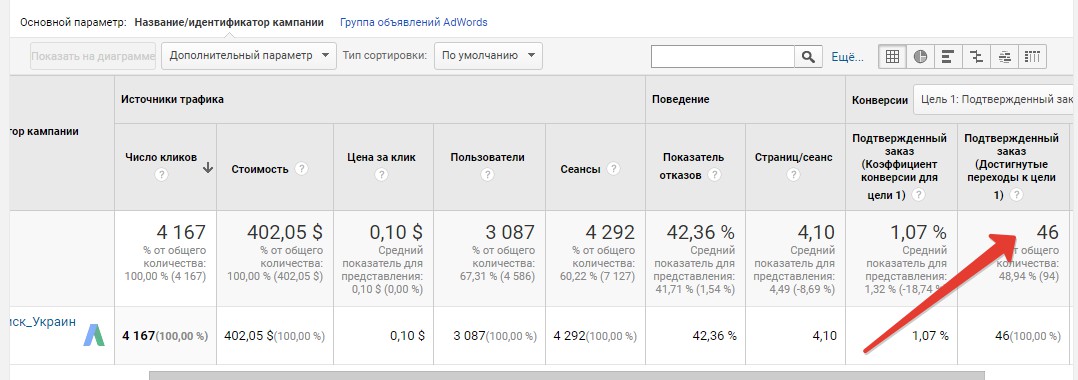The image size is (1078, 380).
Task: Switch to the data table view icon
Action: pos(892,57)
